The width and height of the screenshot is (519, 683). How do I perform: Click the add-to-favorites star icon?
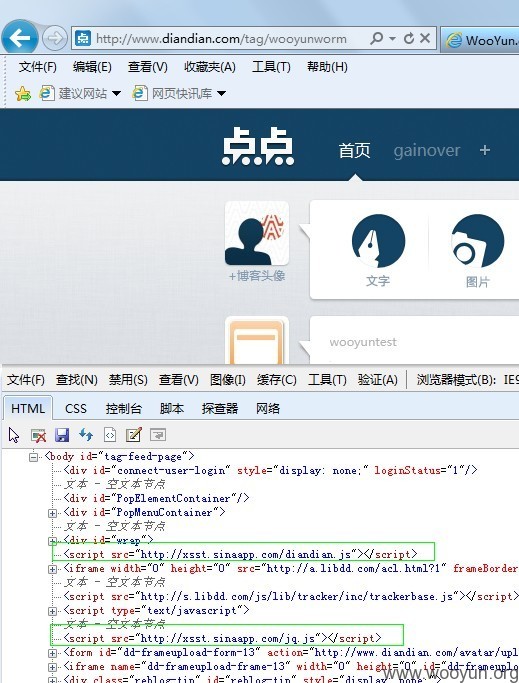(x=23, y=93)
